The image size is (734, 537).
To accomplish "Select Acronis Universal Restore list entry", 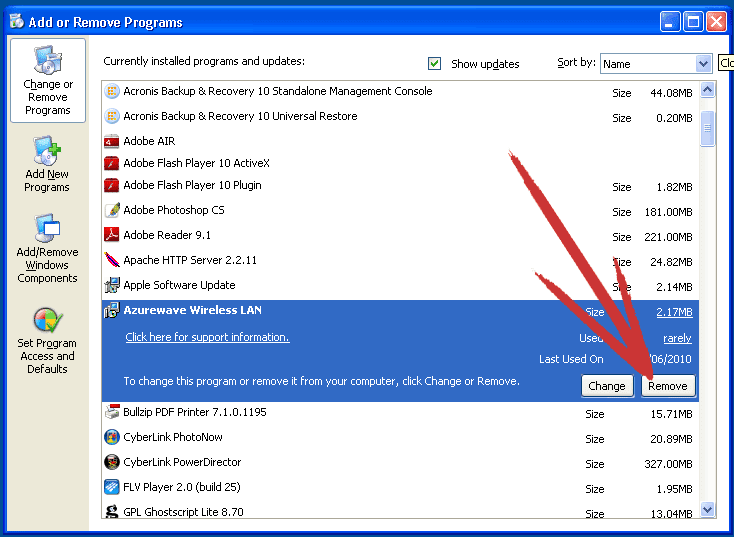I will pyautogui.click(x=400, y=116).
